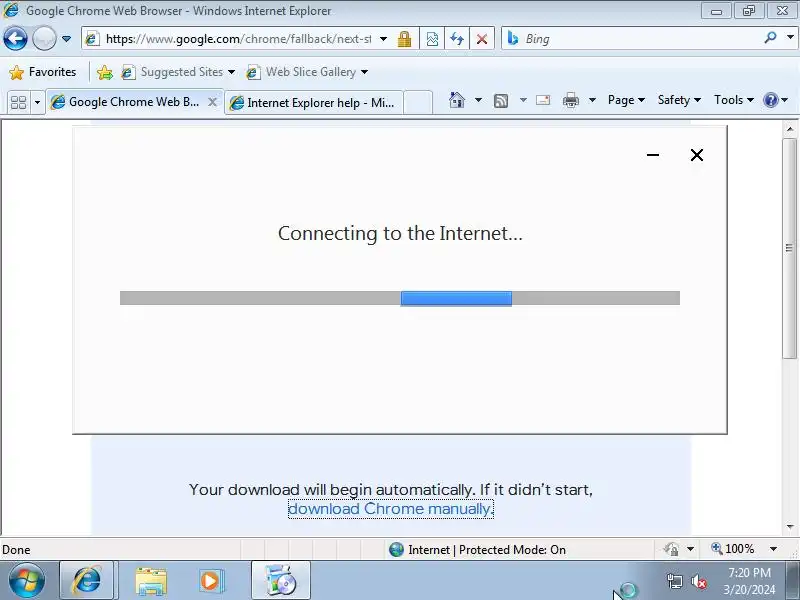
Task: Click the download Chrome manually link
Action: click(391, 509)
